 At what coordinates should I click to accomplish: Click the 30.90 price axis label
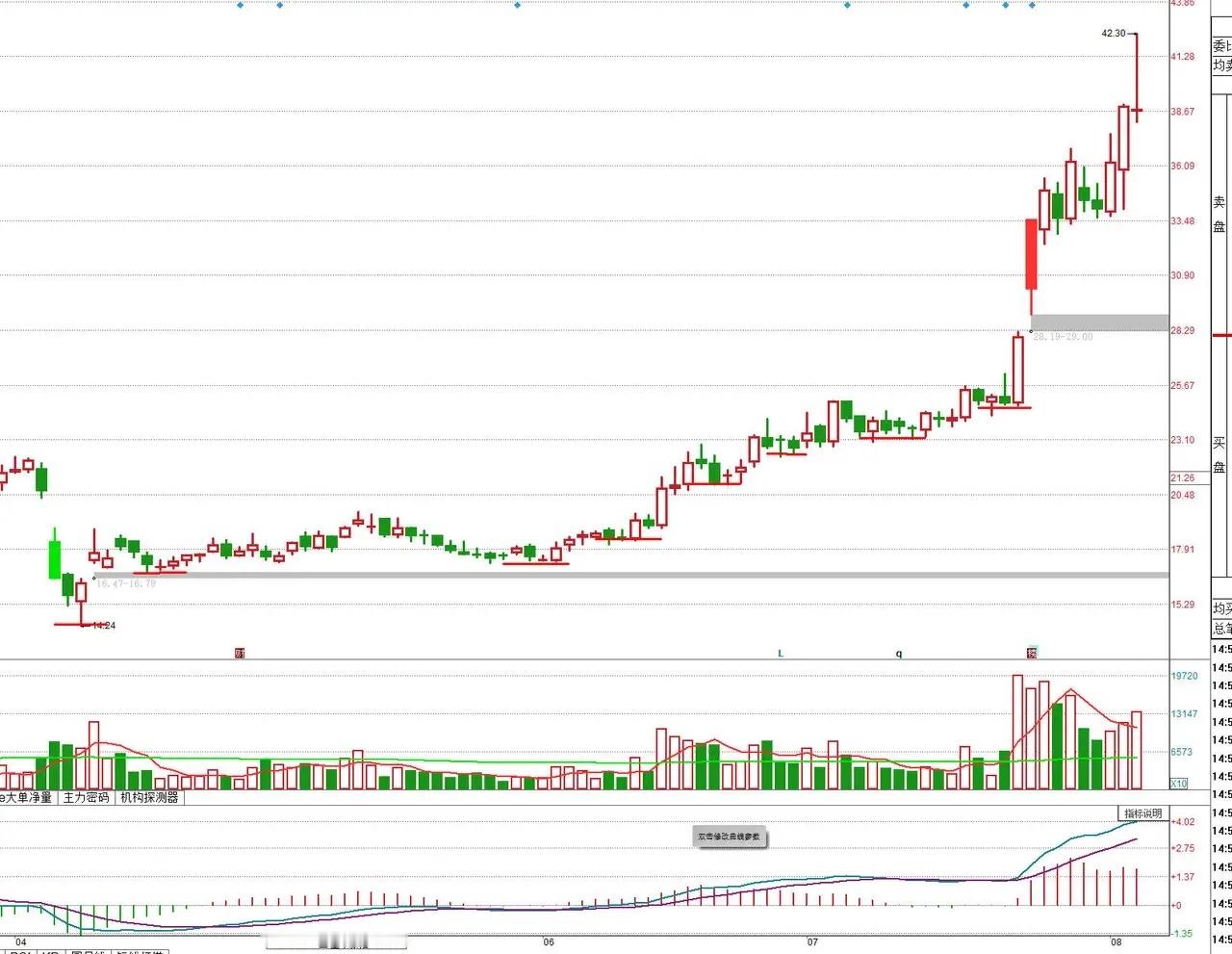point(1183,275)
